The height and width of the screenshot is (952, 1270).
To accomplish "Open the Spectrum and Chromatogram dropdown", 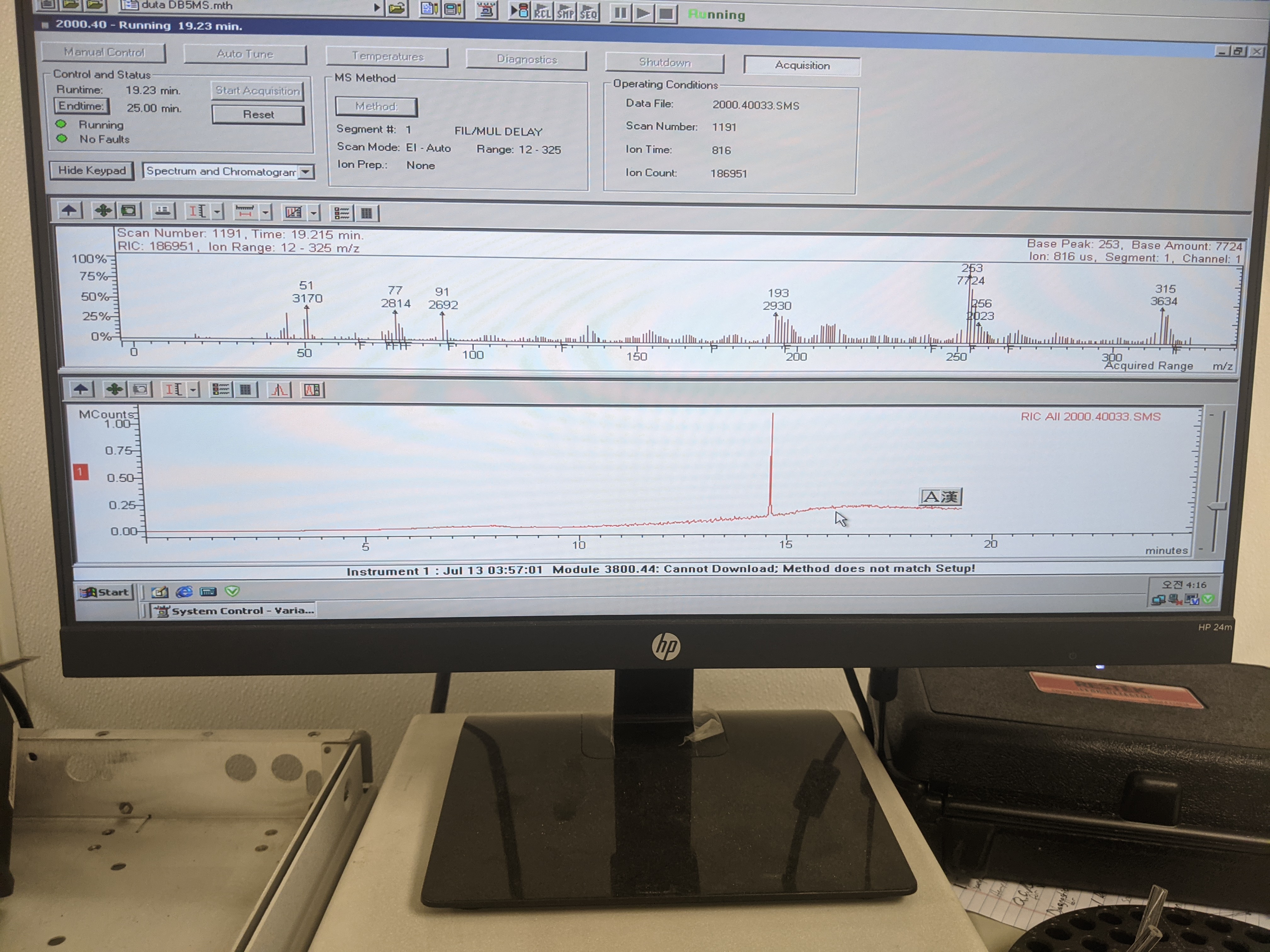I will tap(306, 172).
